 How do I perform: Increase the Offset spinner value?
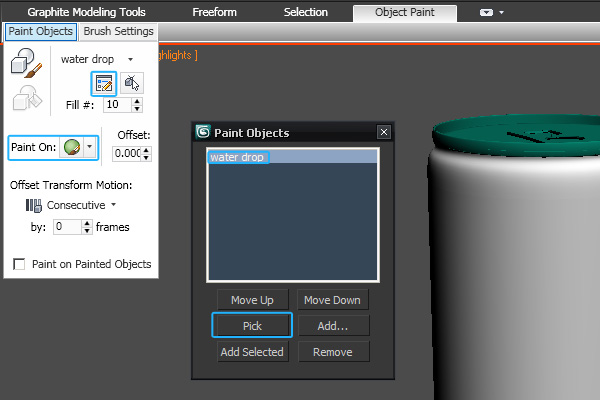pyautogui.click(x=146, y=150)
